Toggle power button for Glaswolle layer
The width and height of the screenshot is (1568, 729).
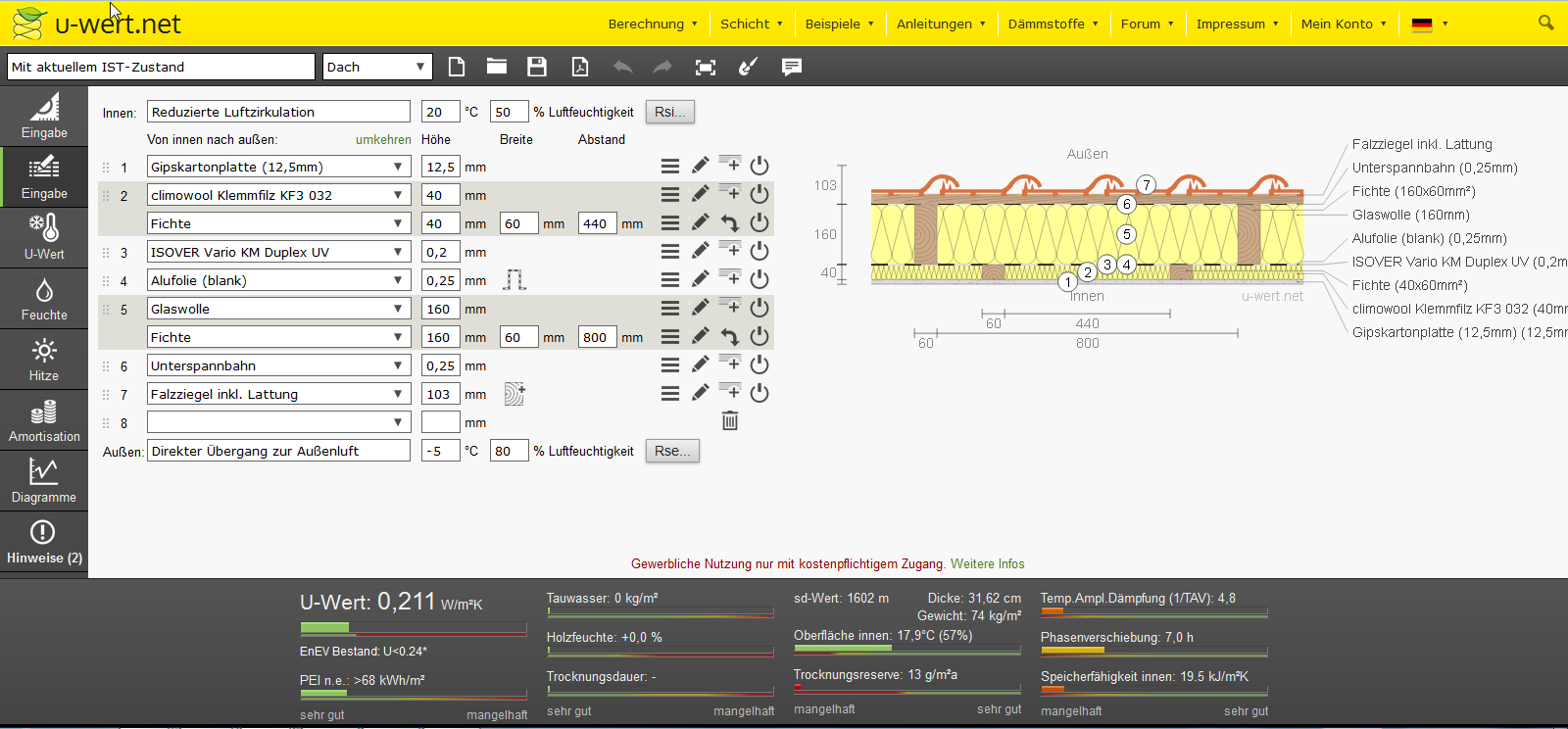(759, 309)
